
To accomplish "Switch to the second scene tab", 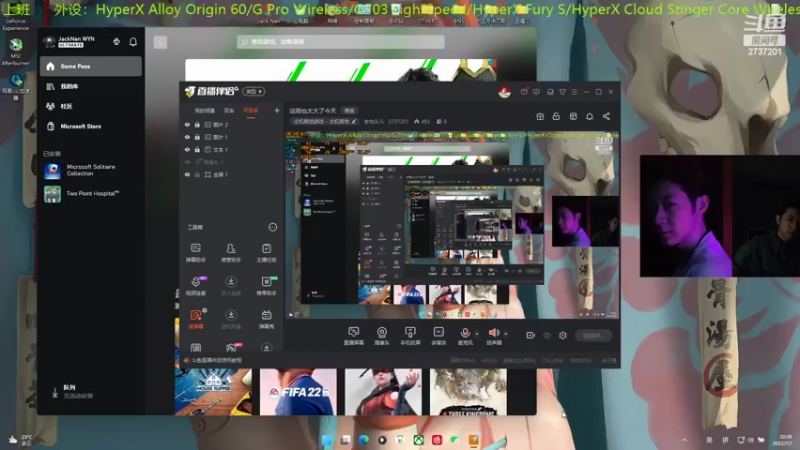I will (229, 111).
